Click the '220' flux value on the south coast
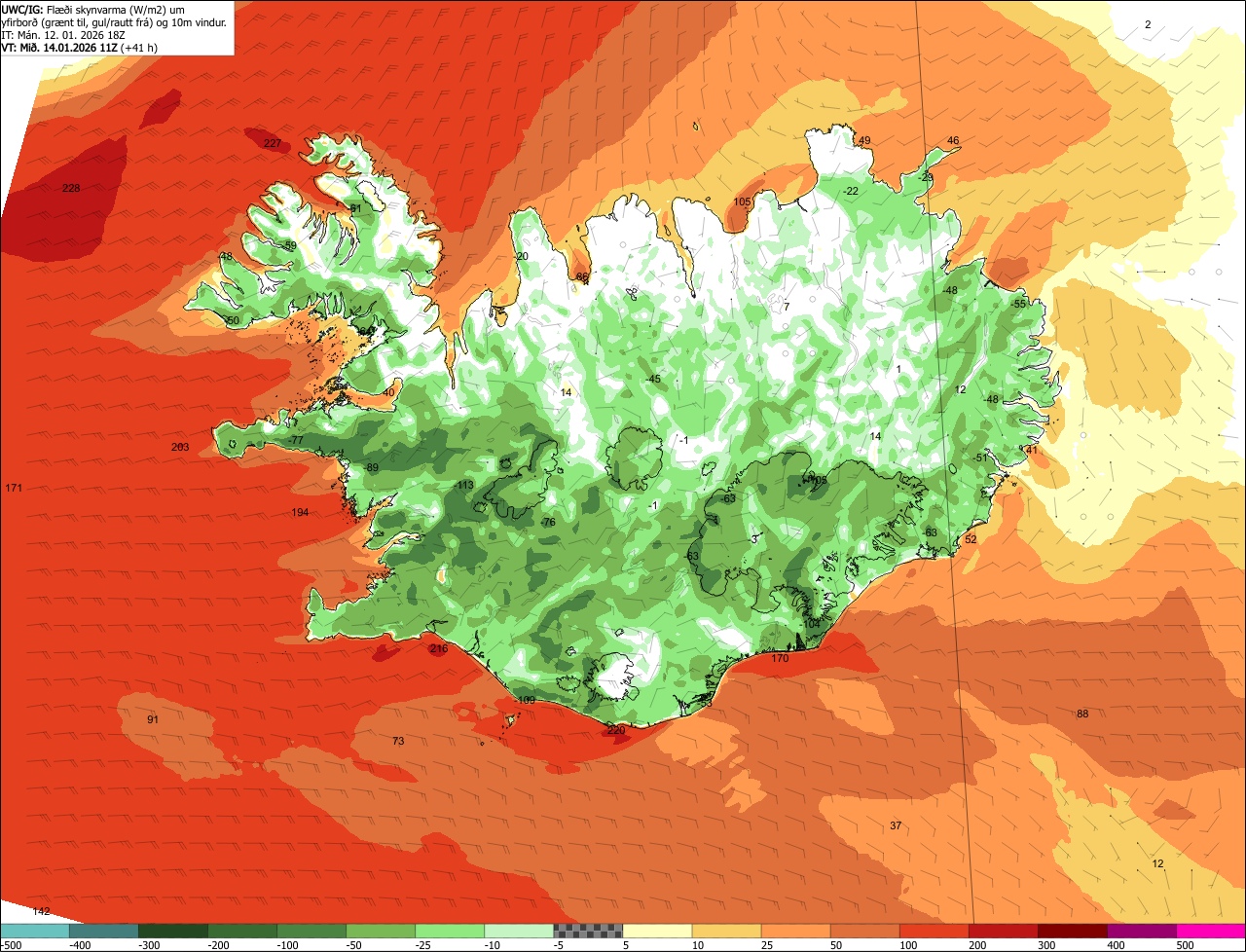 coord(616,730)
